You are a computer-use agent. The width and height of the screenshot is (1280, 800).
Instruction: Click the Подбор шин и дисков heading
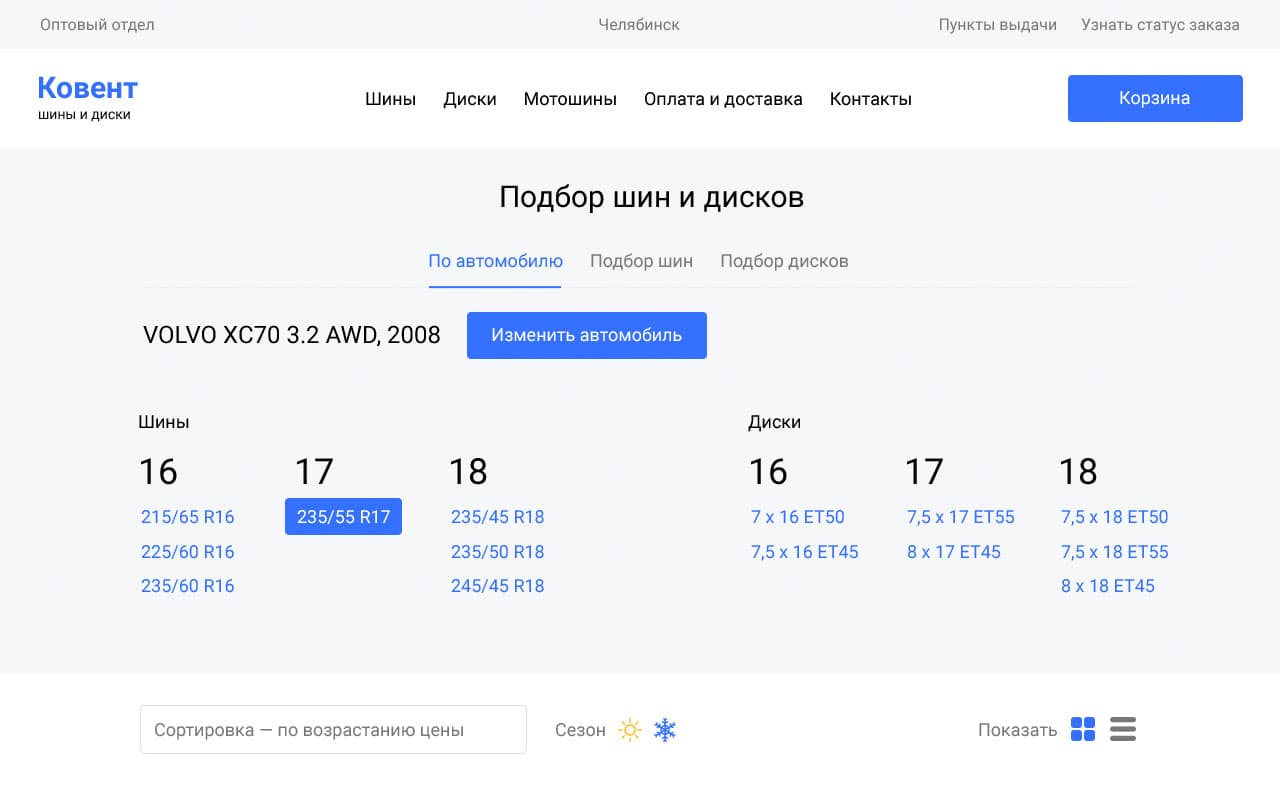click(x=651, y=197)
